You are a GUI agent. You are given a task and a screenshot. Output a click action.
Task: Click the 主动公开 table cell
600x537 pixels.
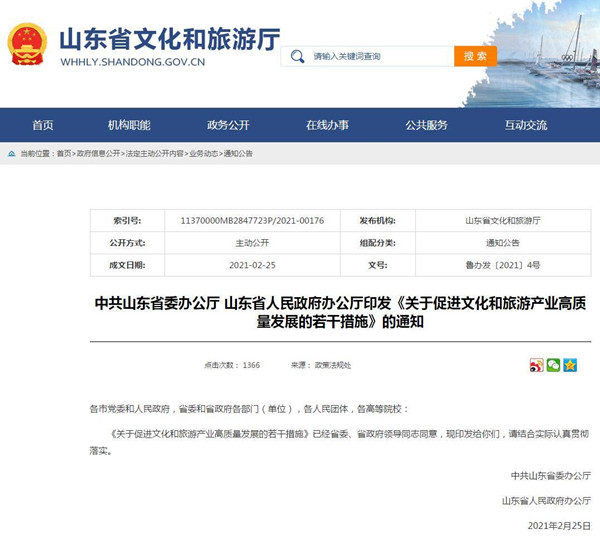point(252,243)
